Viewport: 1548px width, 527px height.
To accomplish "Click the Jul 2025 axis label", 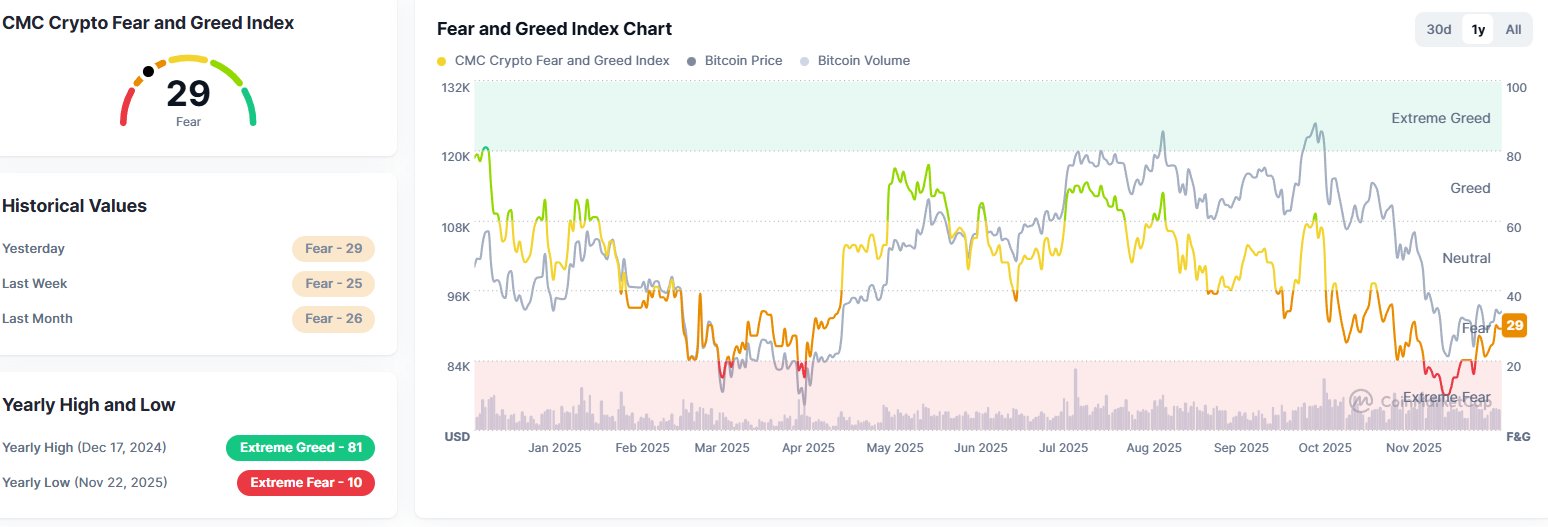I will 1062,448.
